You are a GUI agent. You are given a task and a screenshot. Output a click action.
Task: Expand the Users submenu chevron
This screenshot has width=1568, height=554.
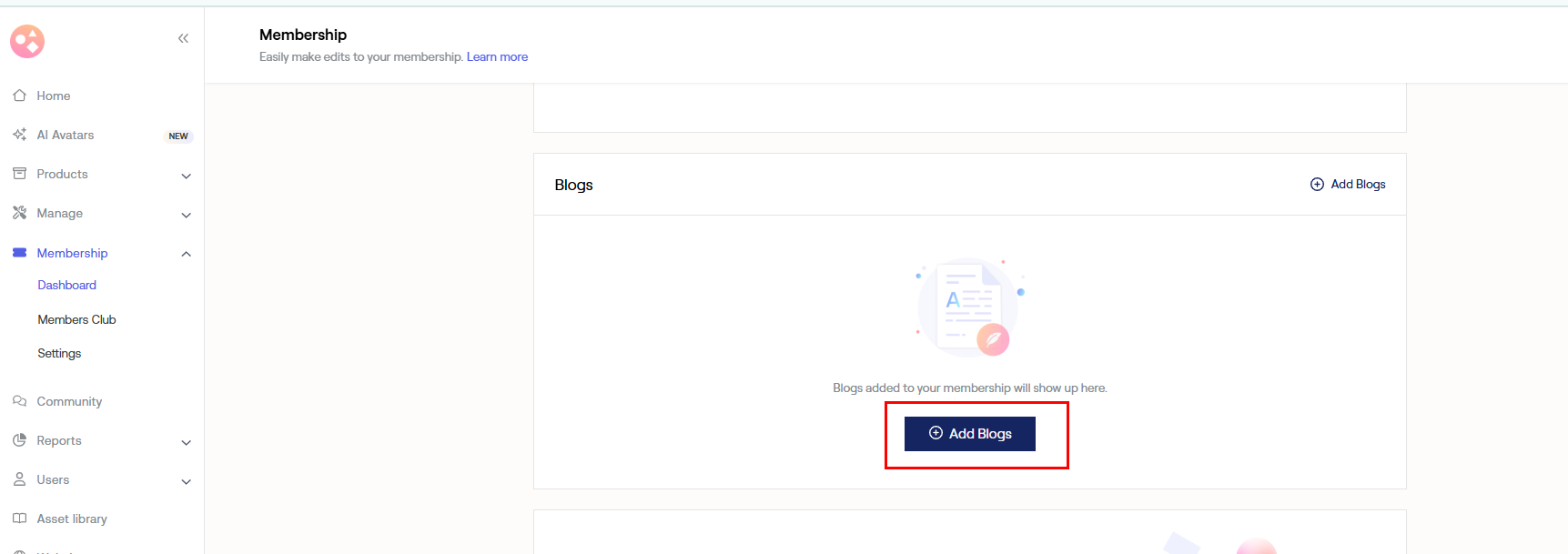[x=186, y=481]
